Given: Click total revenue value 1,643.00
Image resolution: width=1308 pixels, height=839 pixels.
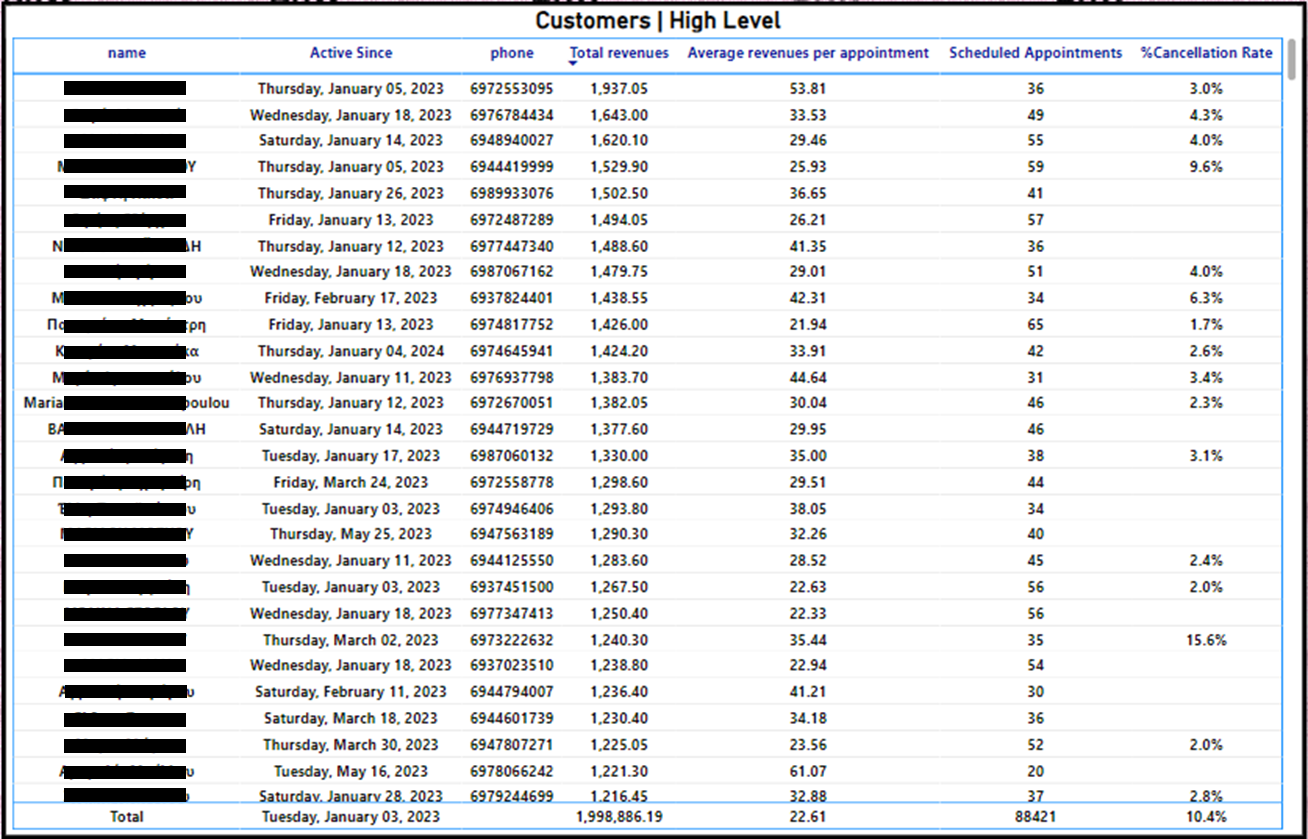Looking at the screenshot, I should coord(619,115).
